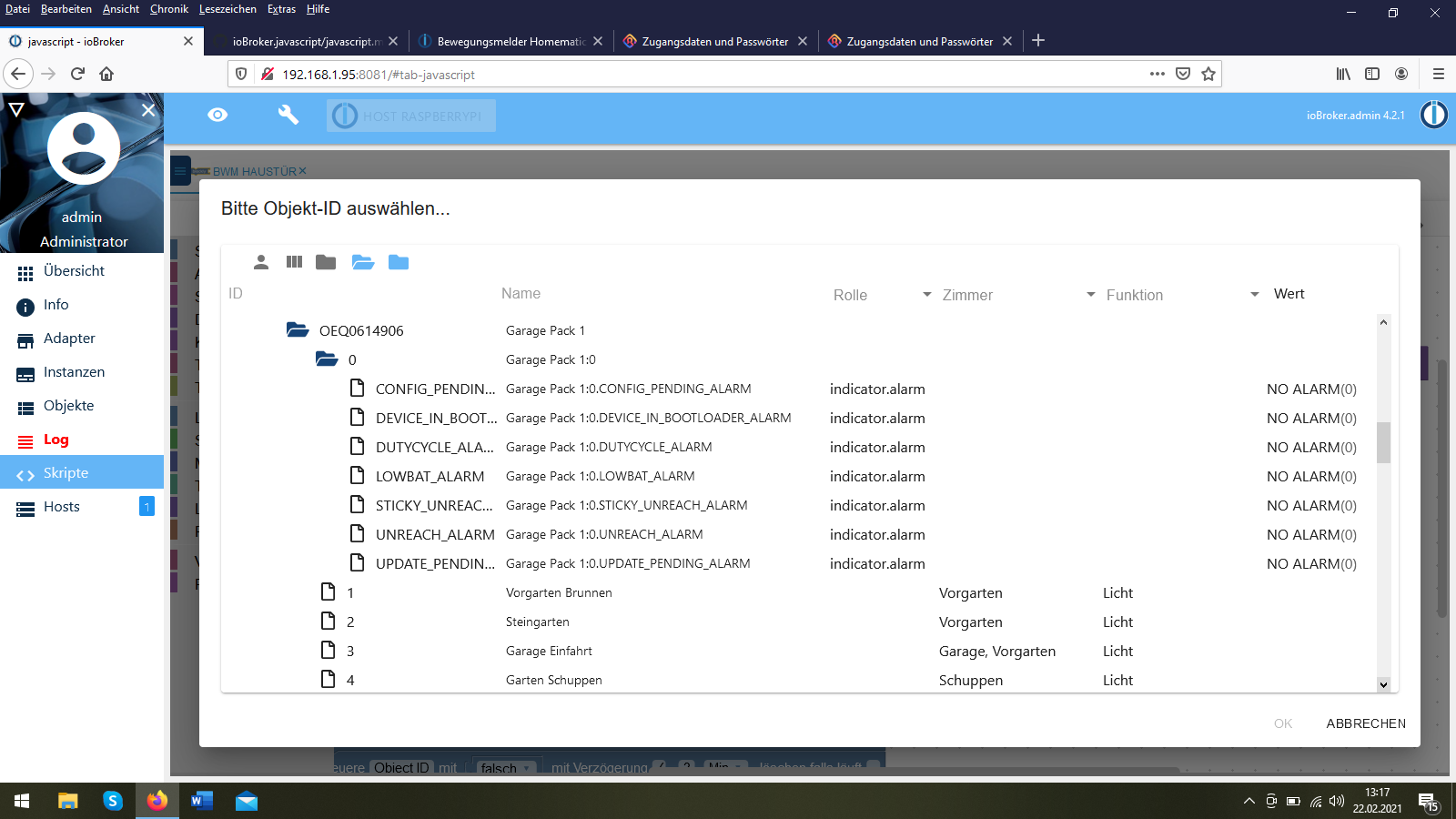Open Adapter in the sidebar
1456x819 pixels.
coord(82,339)
